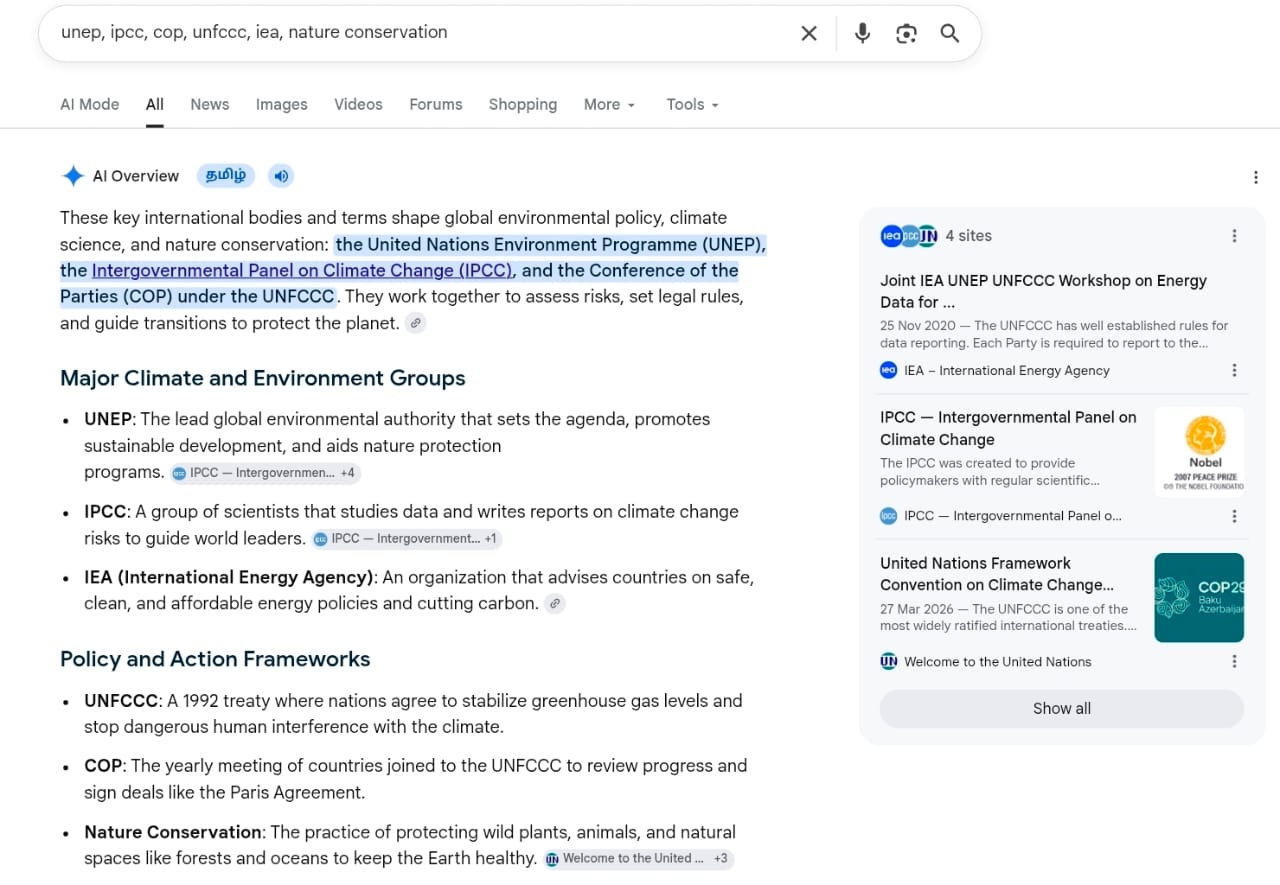Open AI Overview three-dot options menu
The height and width of the screenshot is (885, 1280).
[x=1256, y=177]
